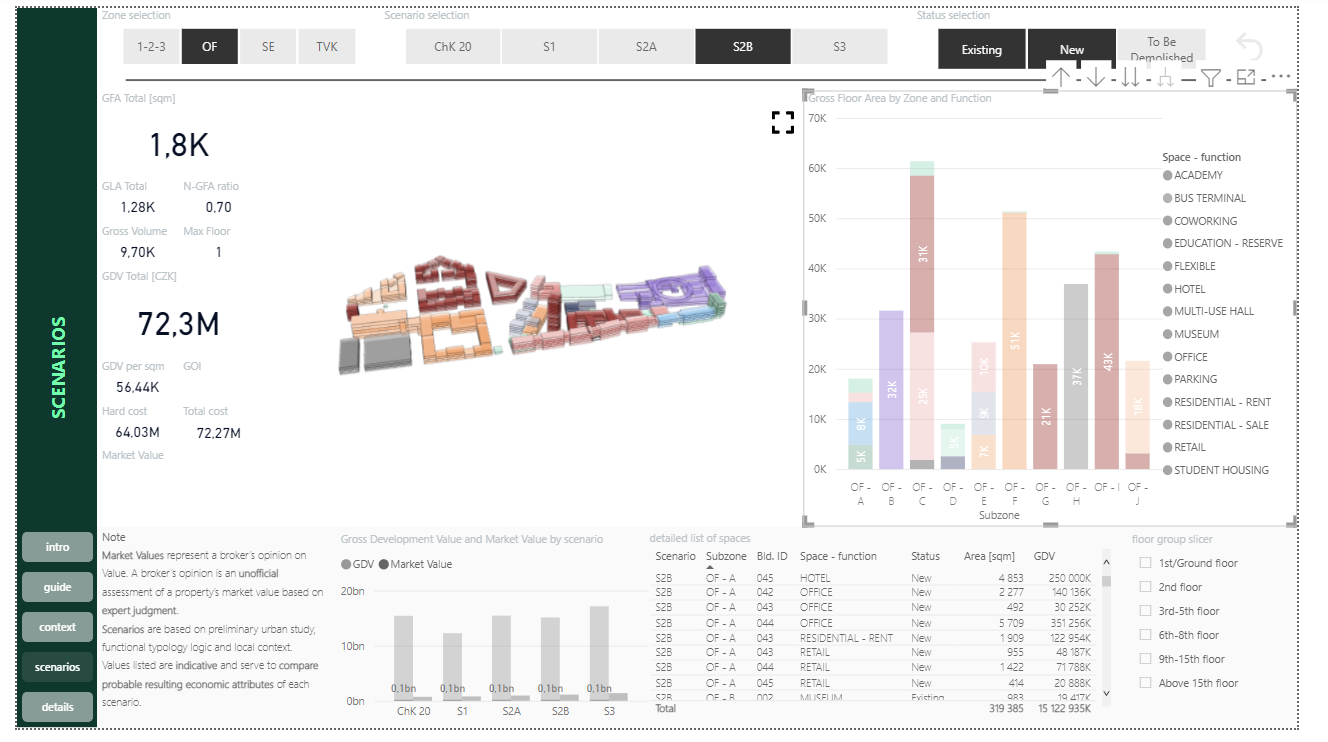Image resolution: width=1328 pixels, height=742 pixels.
Task: Sort table by Scenario column header
Action: (x=675, y=556)
